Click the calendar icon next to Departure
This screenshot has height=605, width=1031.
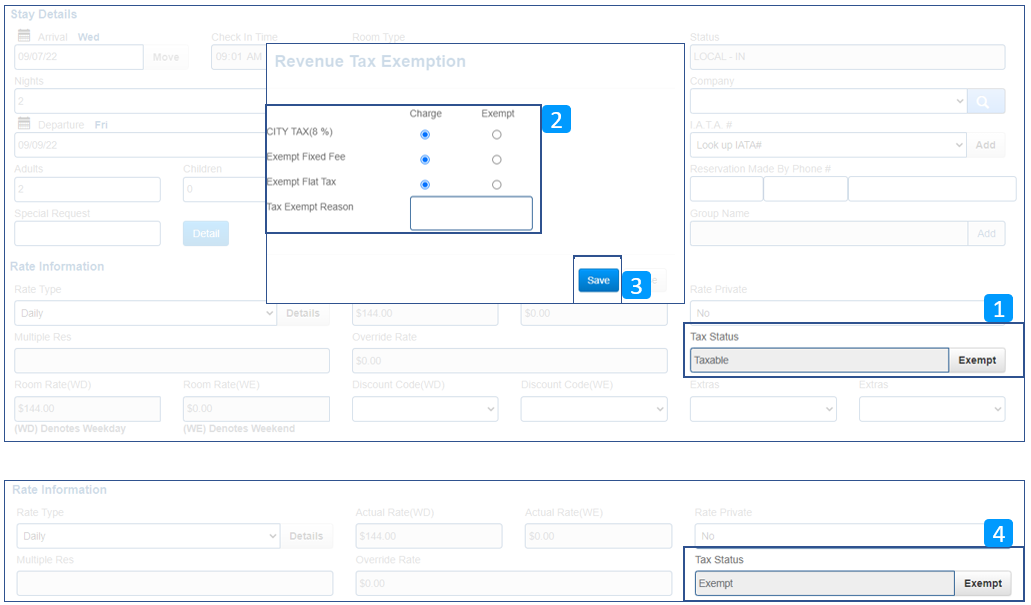pyautogui.click(x=24, y=124)
